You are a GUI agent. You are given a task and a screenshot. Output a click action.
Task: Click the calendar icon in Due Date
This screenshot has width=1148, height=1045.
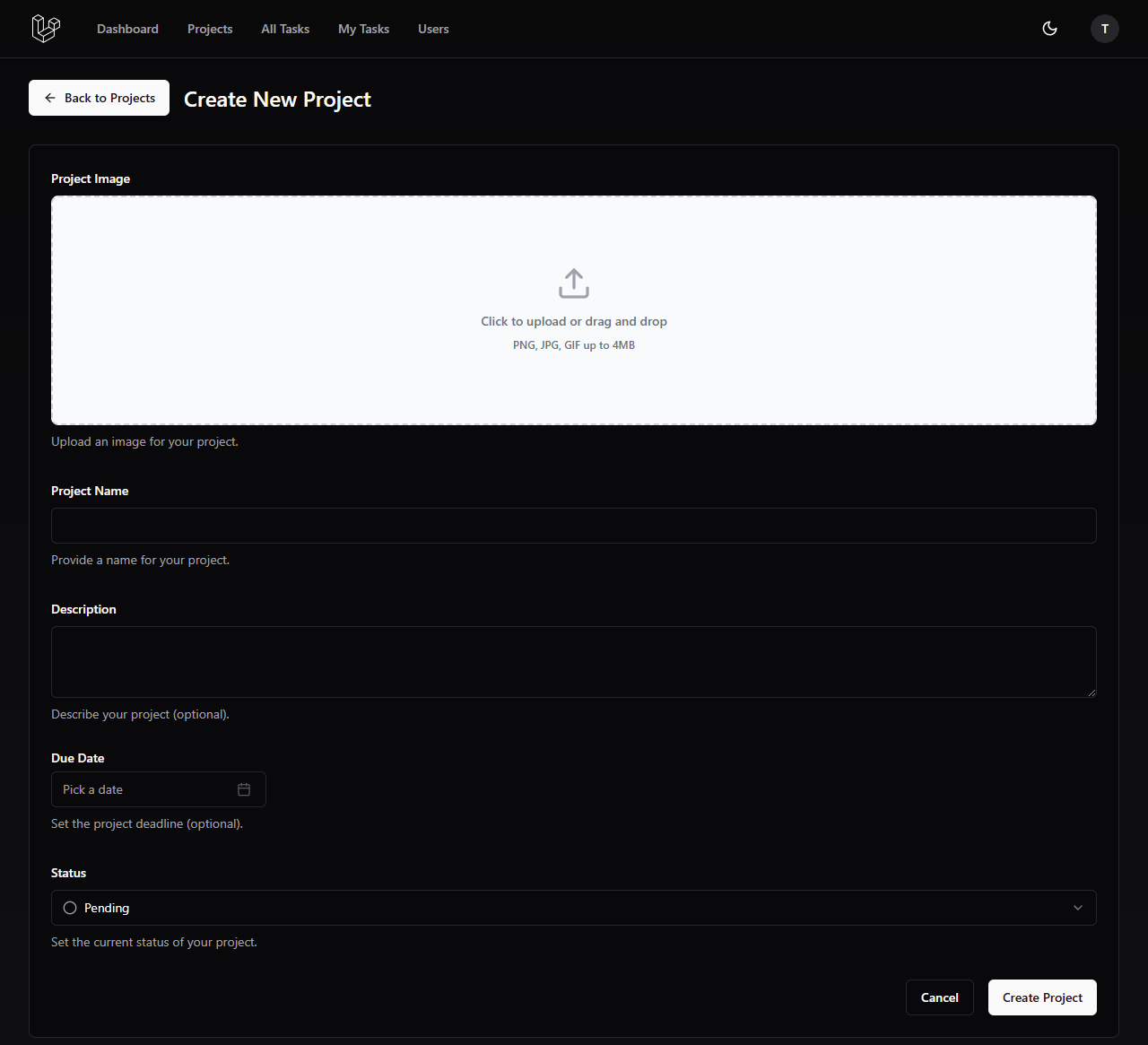244,789
